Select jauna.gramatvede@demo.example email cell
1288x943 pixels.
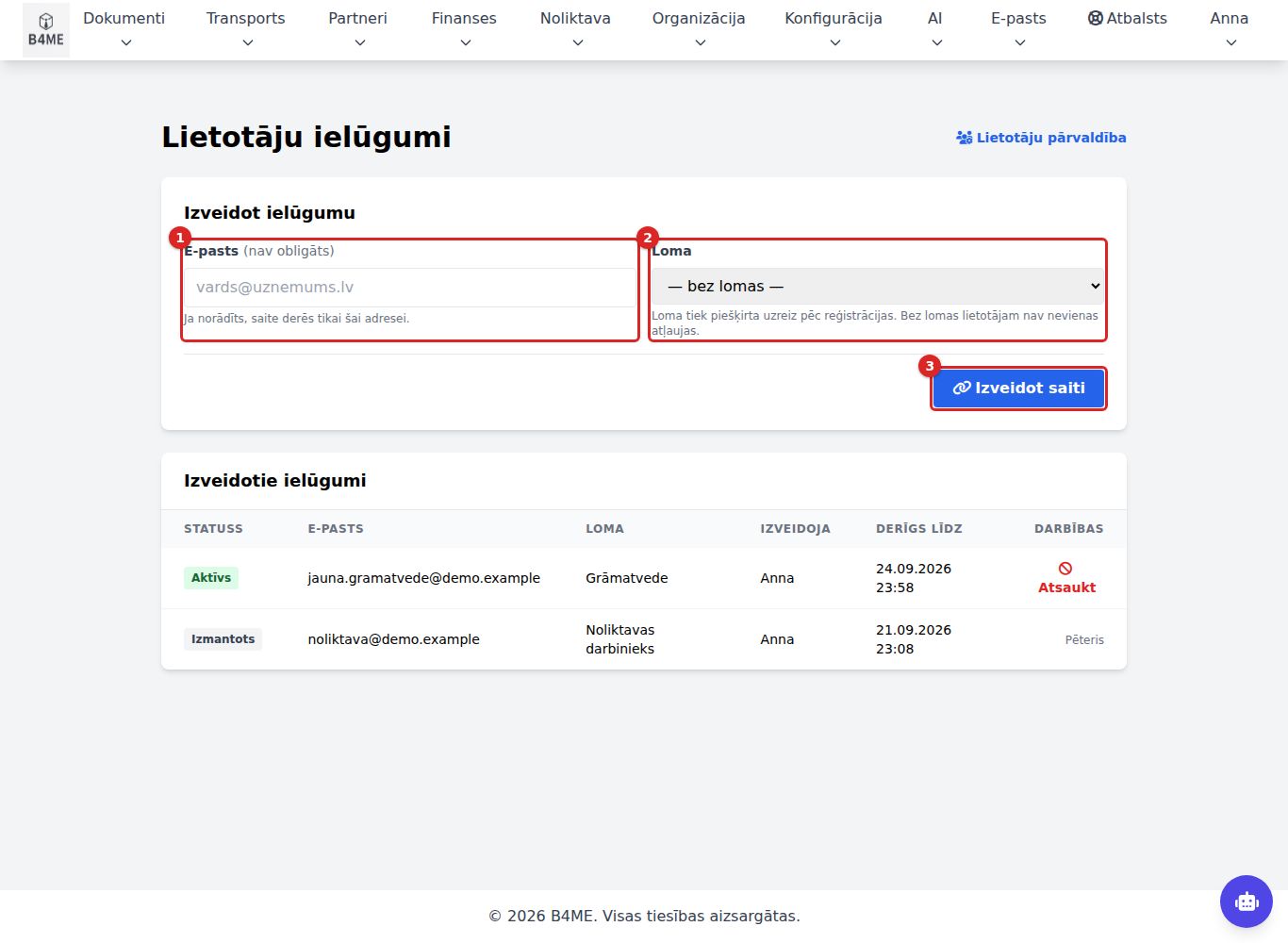pos(424,578)
